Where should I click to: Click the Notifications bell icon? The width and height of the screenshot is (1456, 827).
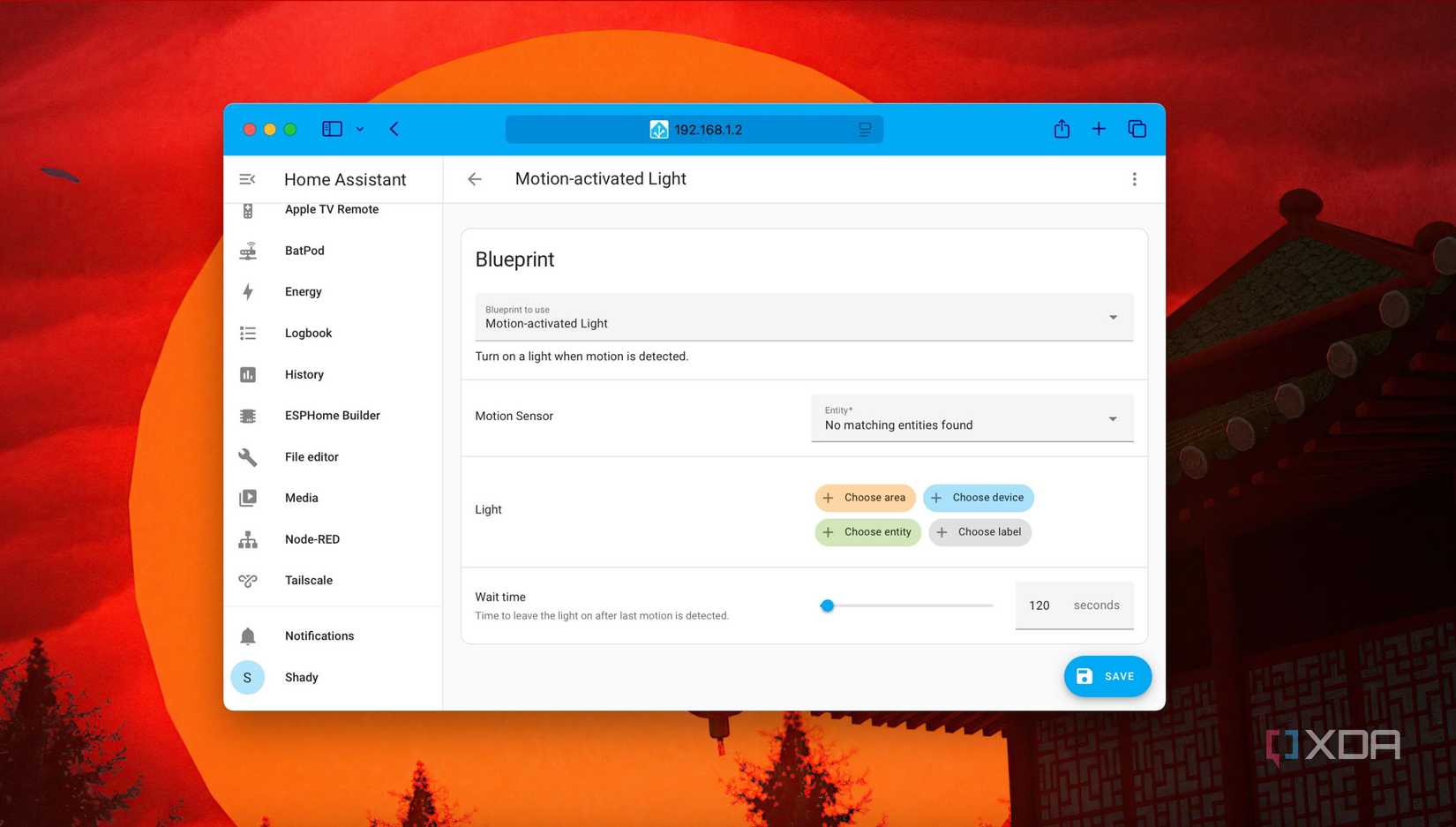pyautogui.click(x=248, y=636)
